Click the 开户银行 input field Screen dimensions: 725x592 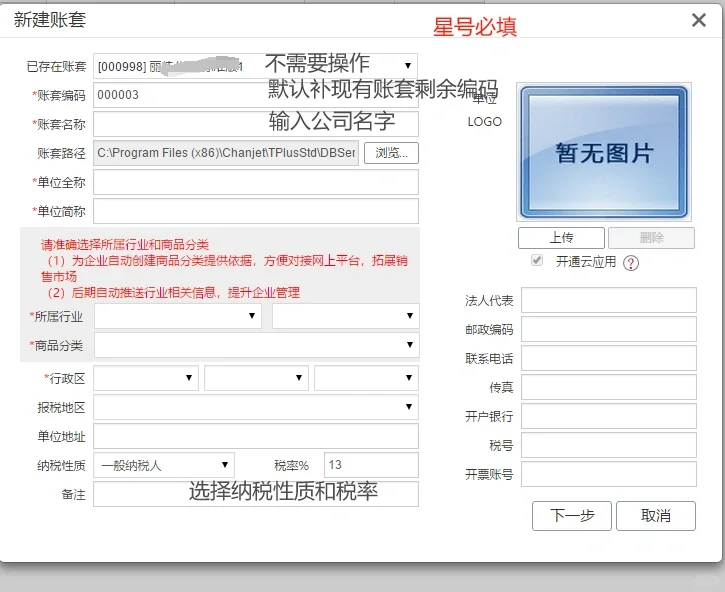[x=609, y=416]
